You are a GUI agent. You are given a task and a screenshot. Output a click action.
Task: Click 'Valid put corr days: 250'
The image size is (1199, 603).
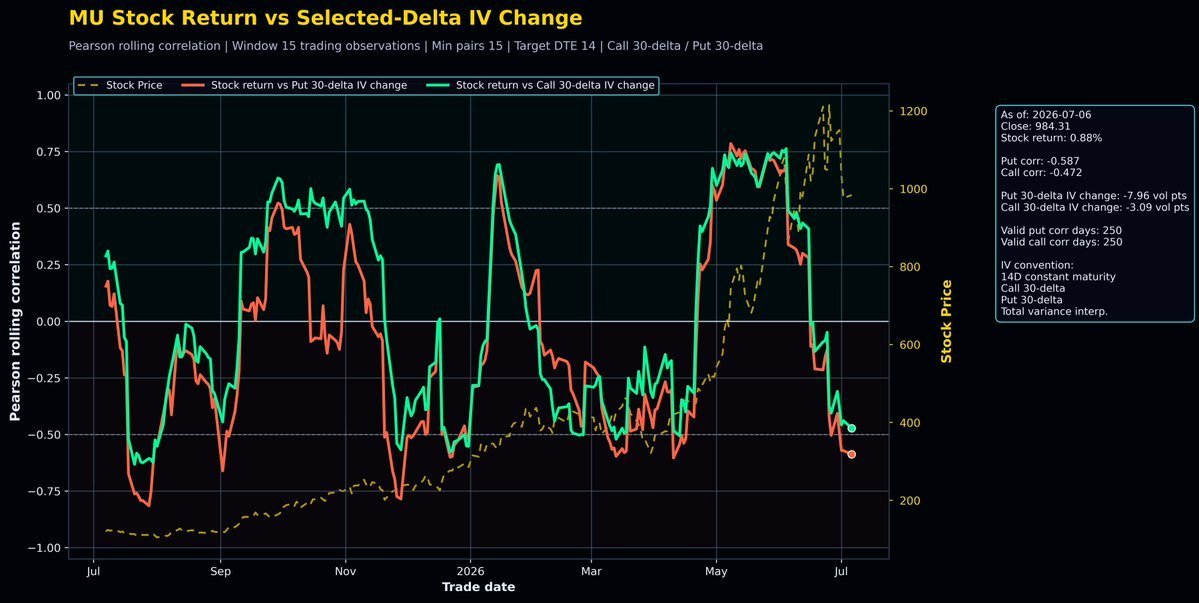[x=1061, y=230]
